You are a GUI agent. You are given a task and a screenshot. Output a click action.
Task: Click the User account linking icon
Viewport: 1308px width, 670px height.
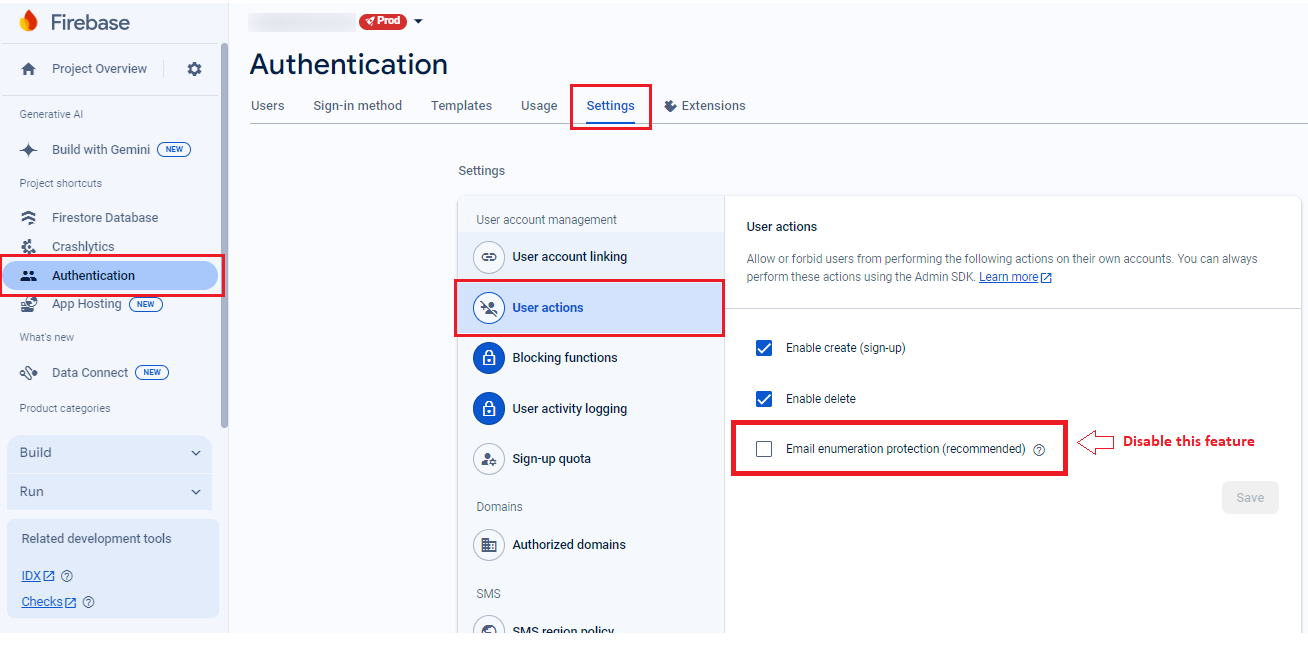coord(489,257)
